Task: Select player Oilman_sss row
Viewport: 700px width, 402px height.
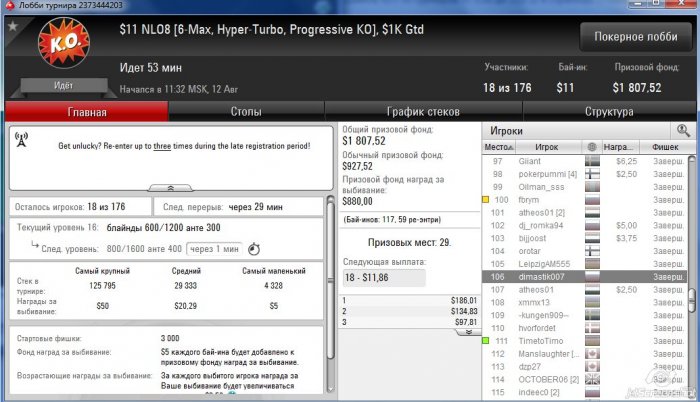Action: click(584, 187)
